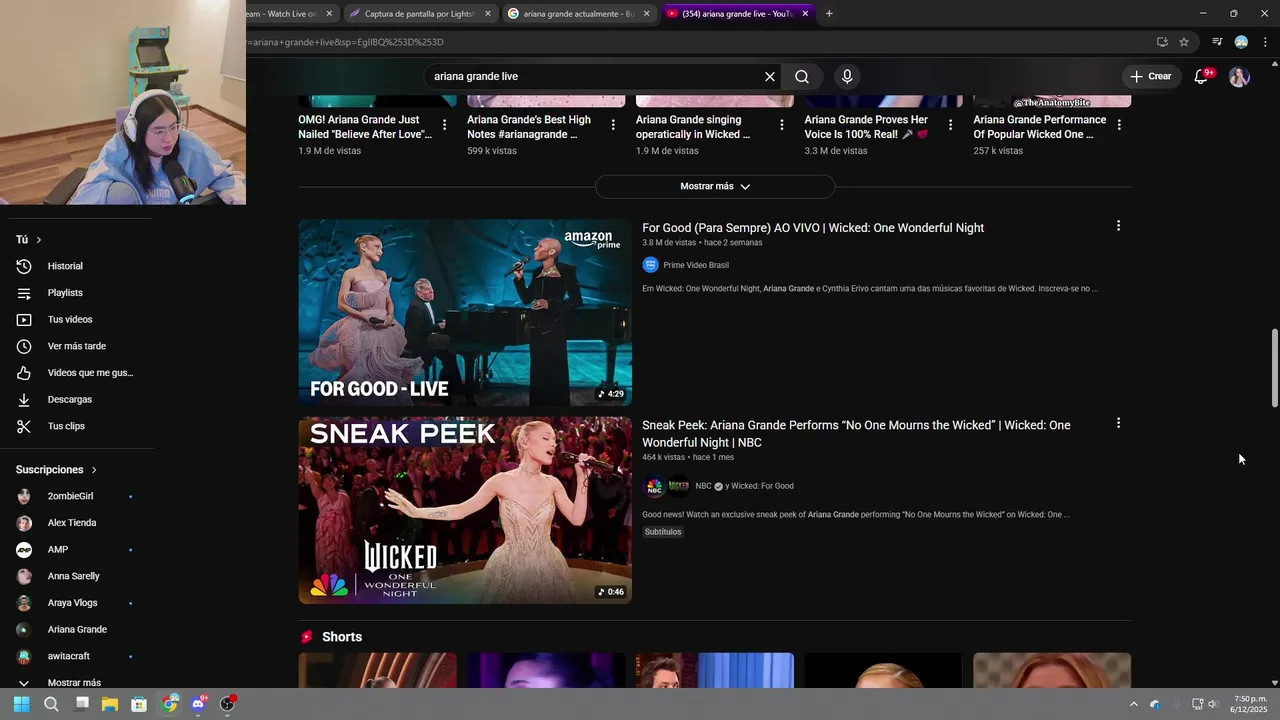Open the NBC channel link

click(x=703, y=486)
